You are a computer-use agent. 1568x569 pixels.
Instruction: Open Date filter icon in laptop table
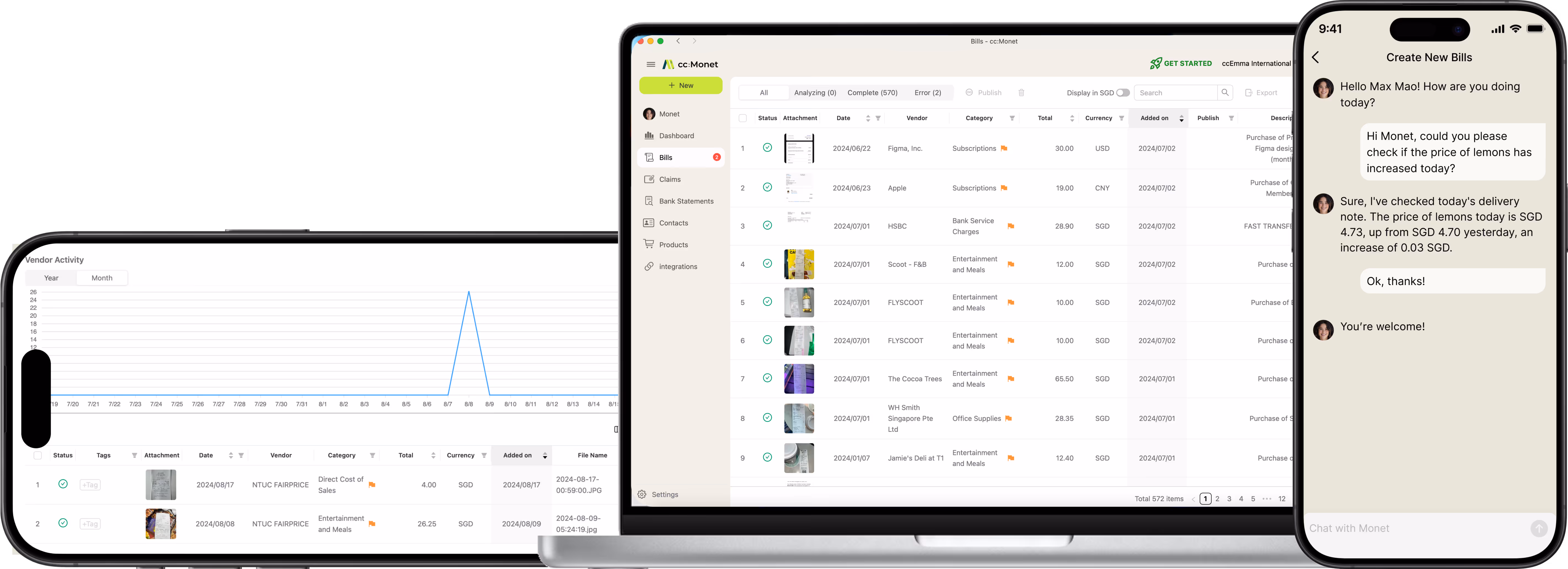878,118
